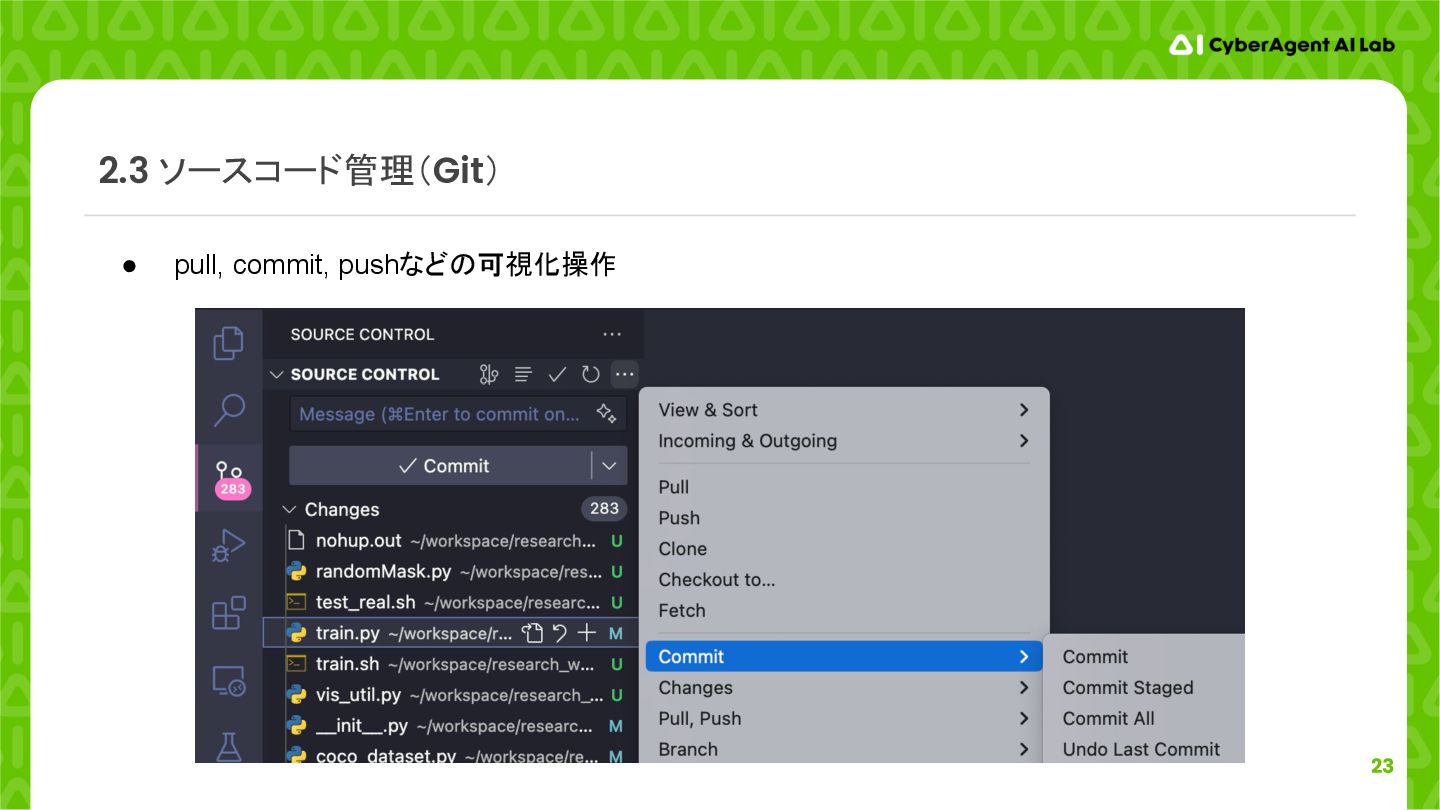Open the Extensions icon in activity bar
1440x810 pixels.
tap(229, 613)
